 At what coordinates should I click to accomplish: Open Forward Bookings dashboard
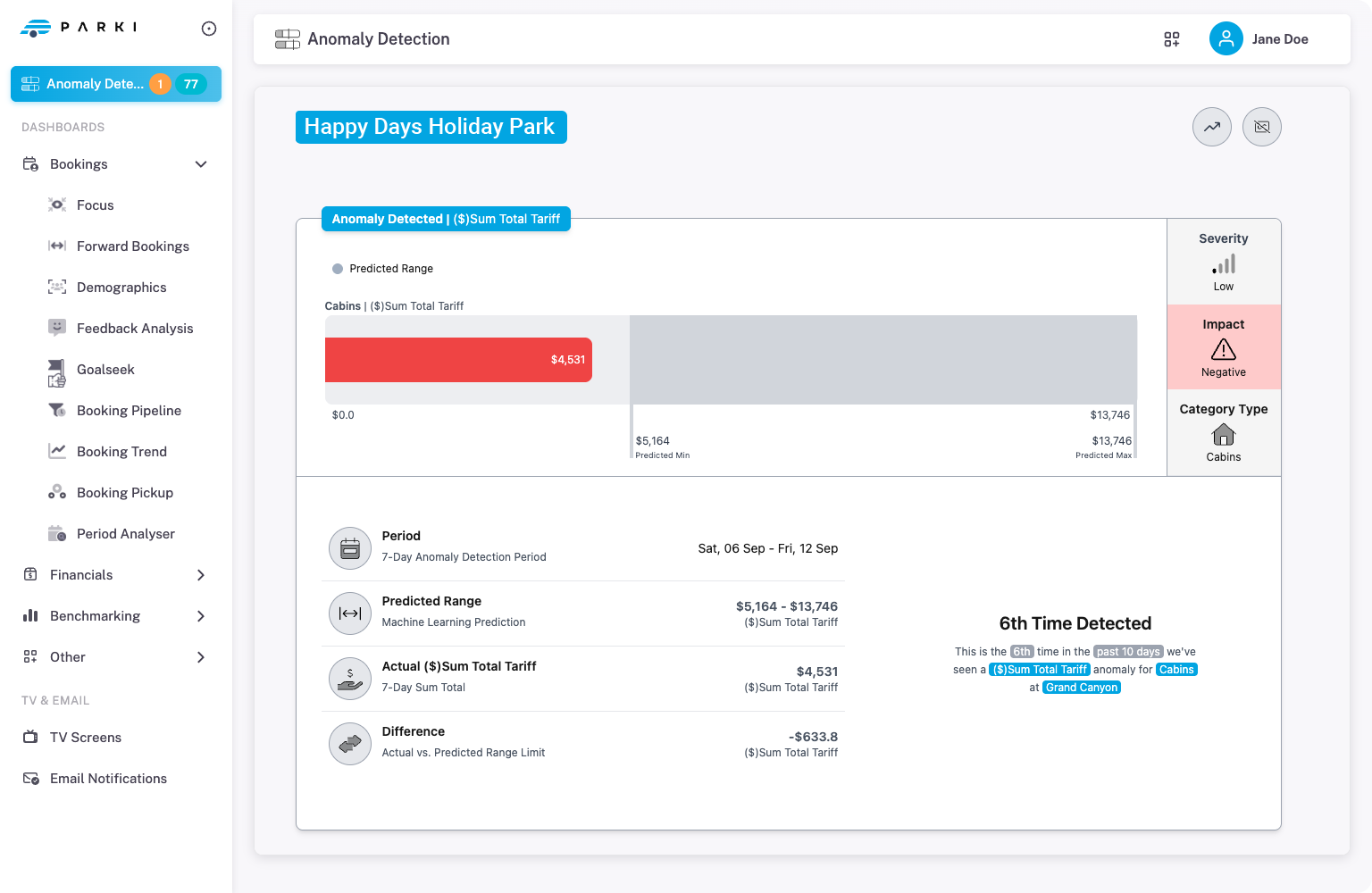coord(132,246)
